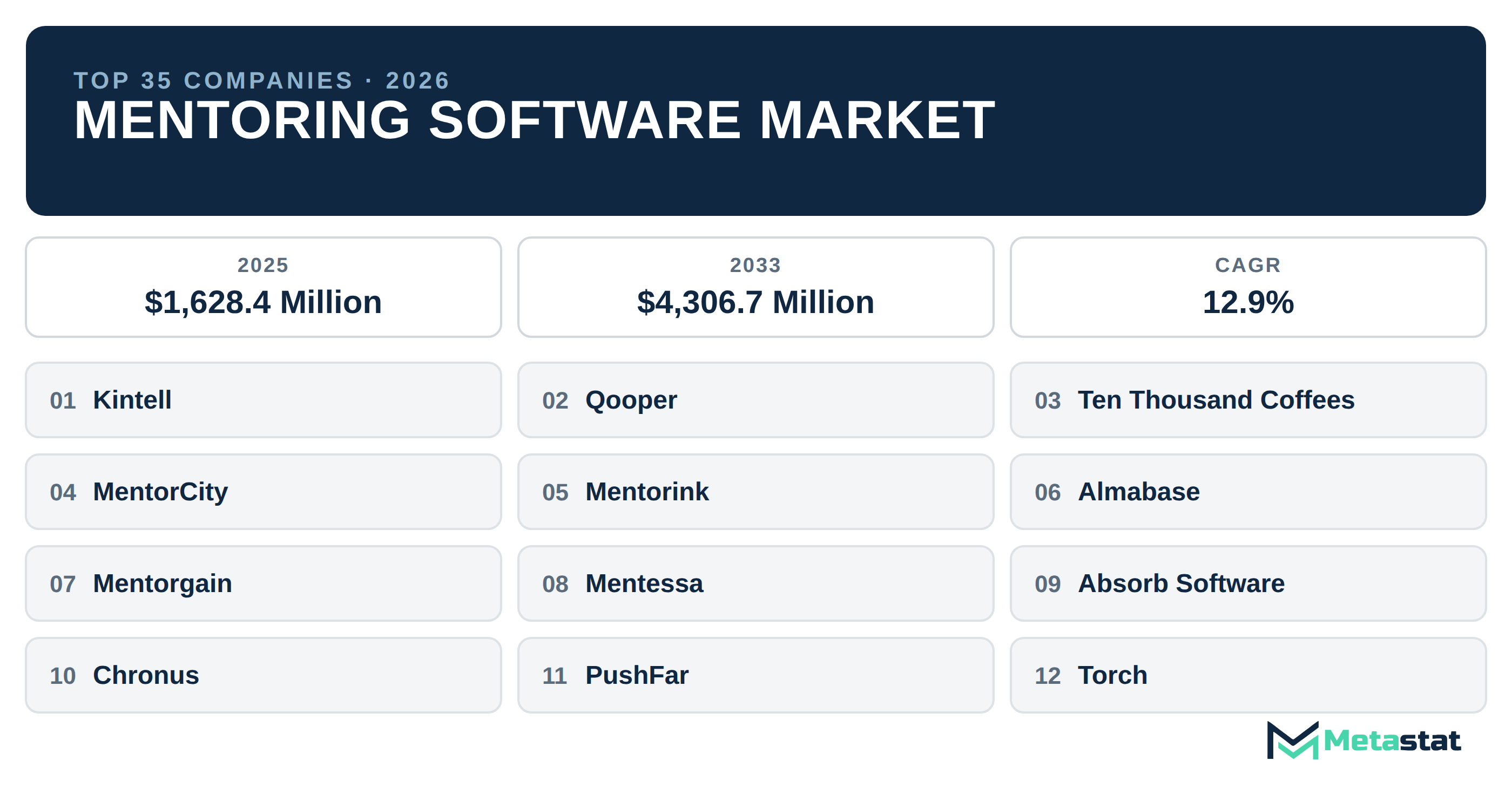Click the Metastat logo
The height and width of the screenshot is (788, 1512).
click(x=1363, y=740)
